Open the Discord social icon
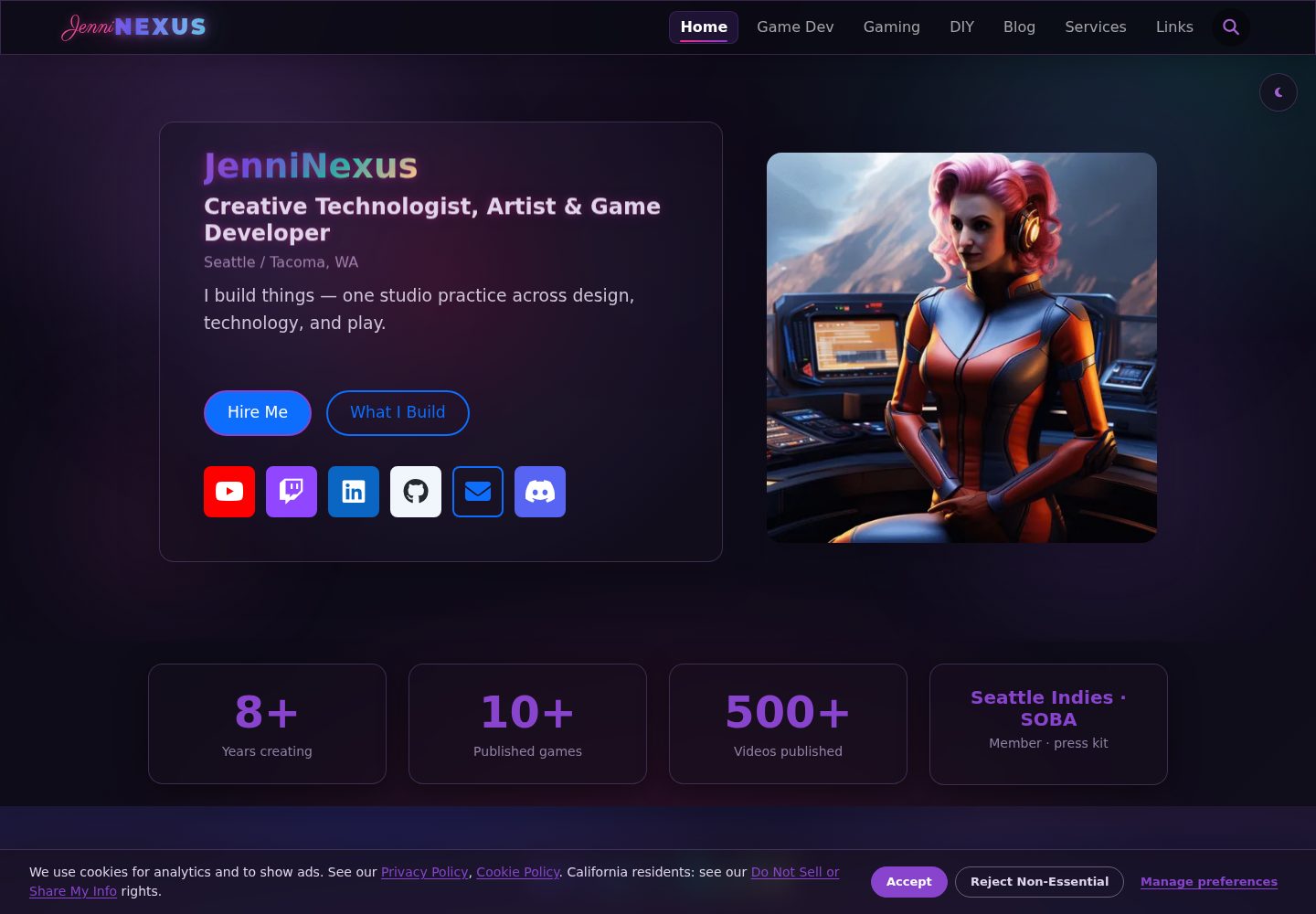Image resolution: width=1316 pixels, height=914 pixels. coord(540,492)
